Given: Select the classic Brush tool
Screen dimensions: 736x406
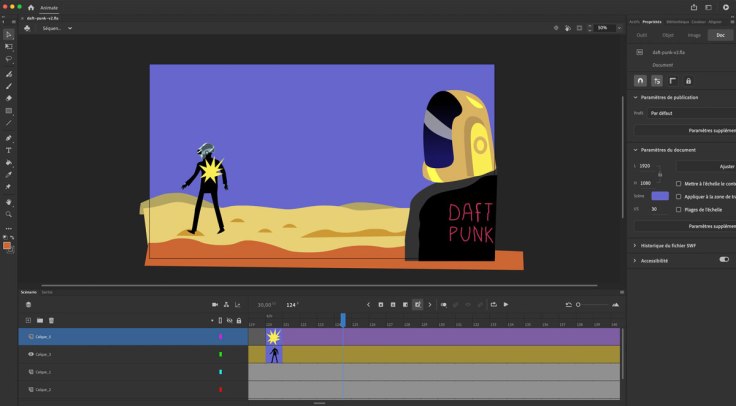Looking at the screenshot, I should 8,86.
